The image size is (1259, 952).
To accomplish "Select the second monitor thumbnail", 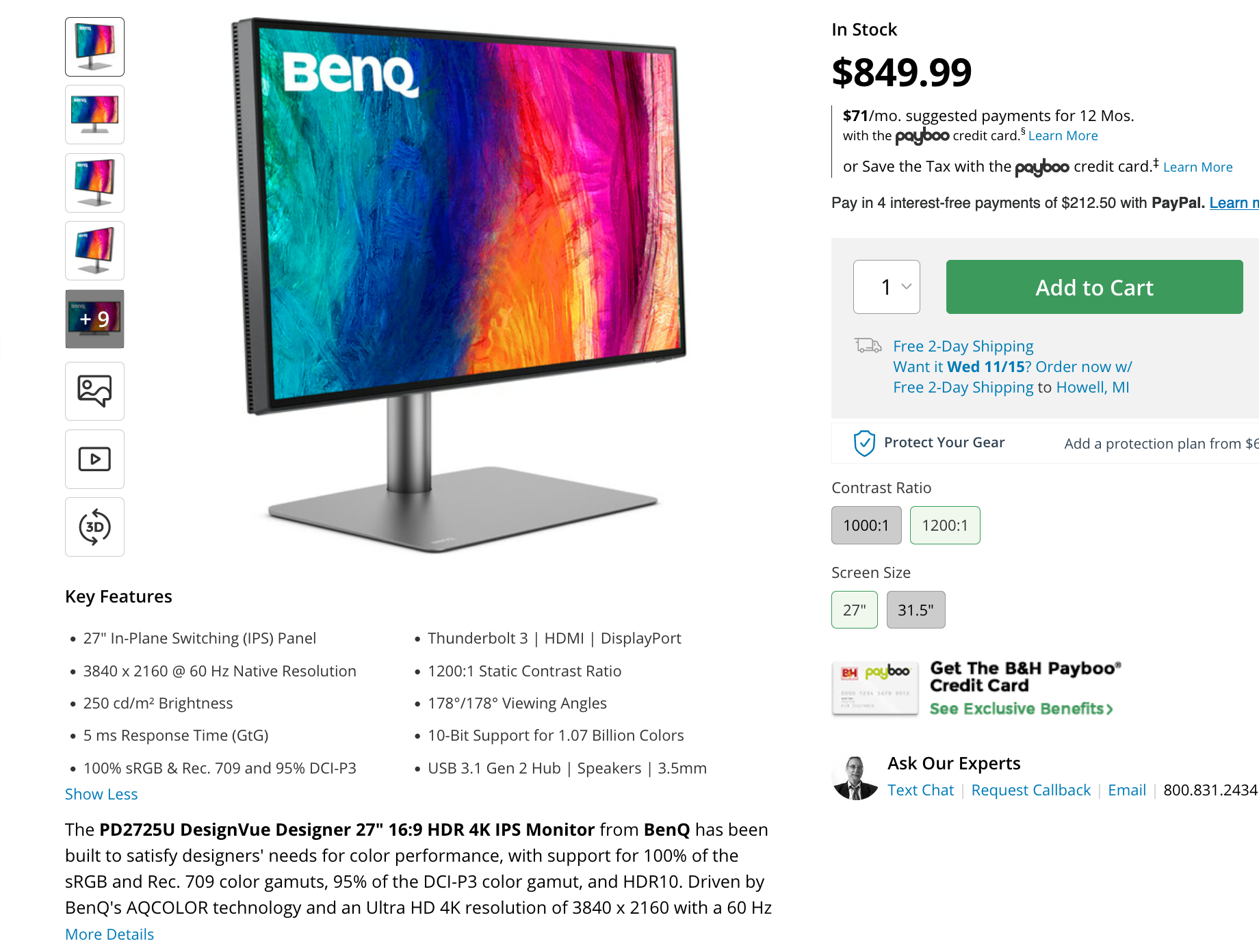I will pos(94,114).
